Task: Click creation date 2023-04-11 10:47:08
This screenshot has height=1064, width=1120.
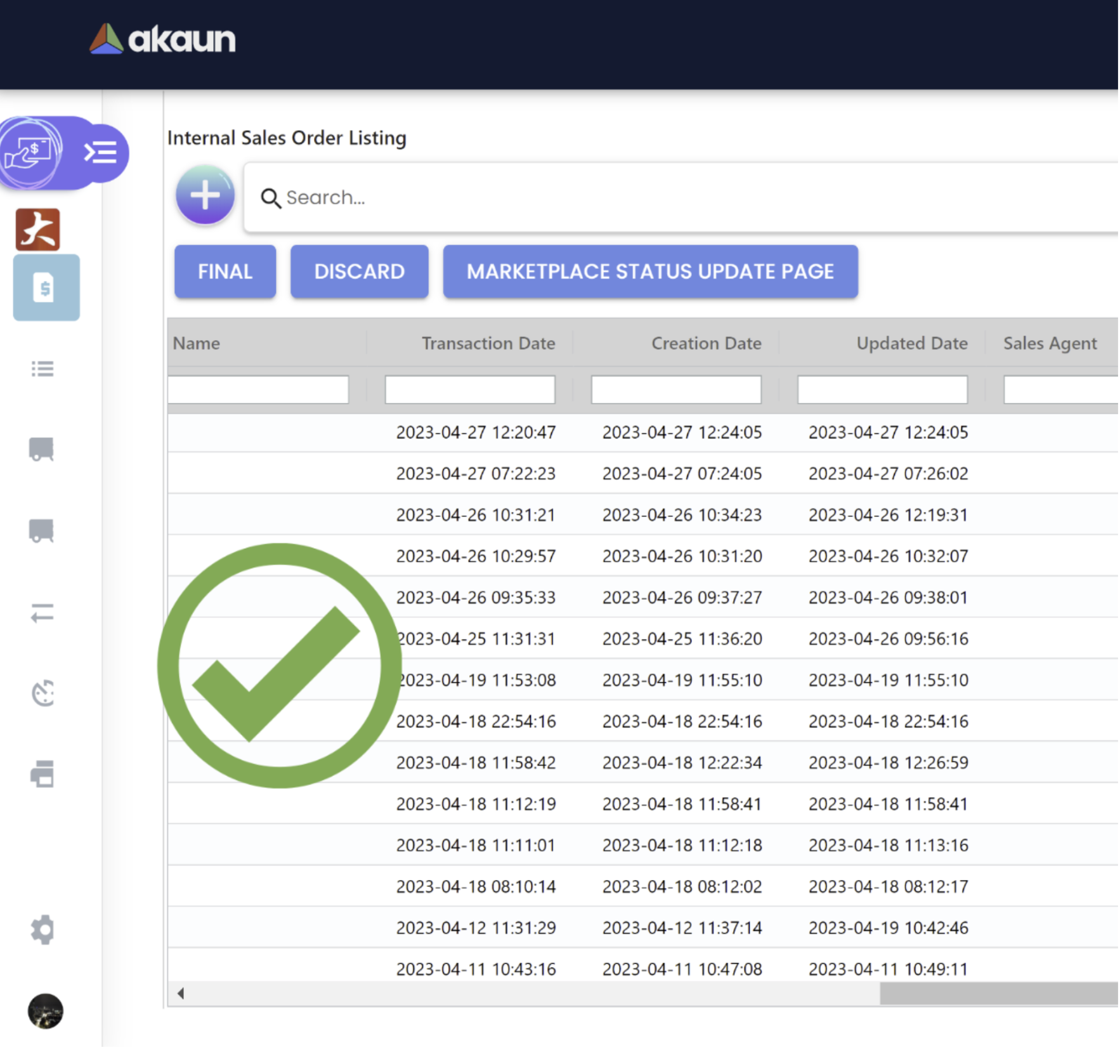Action: click(x=682, y=969)
